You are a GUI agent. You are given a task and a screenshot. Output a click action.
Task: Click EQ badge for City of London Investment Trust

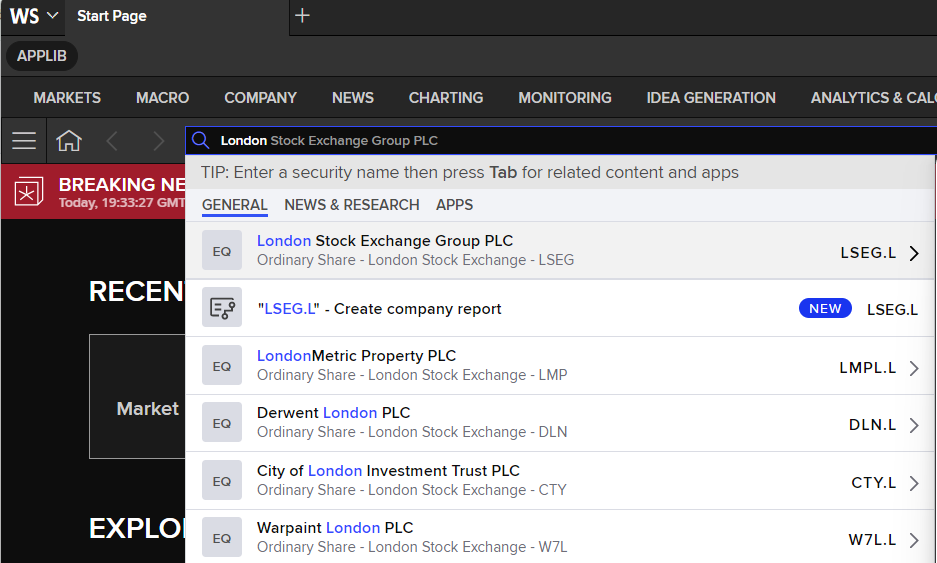click(222, 481)
